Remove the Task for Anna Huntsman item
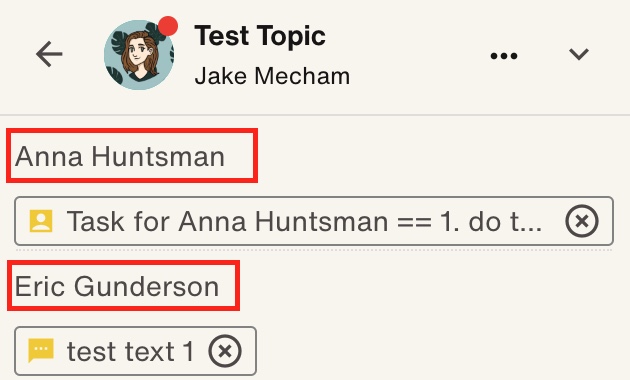This screenshot has height=380, width=630. (582, 221)
